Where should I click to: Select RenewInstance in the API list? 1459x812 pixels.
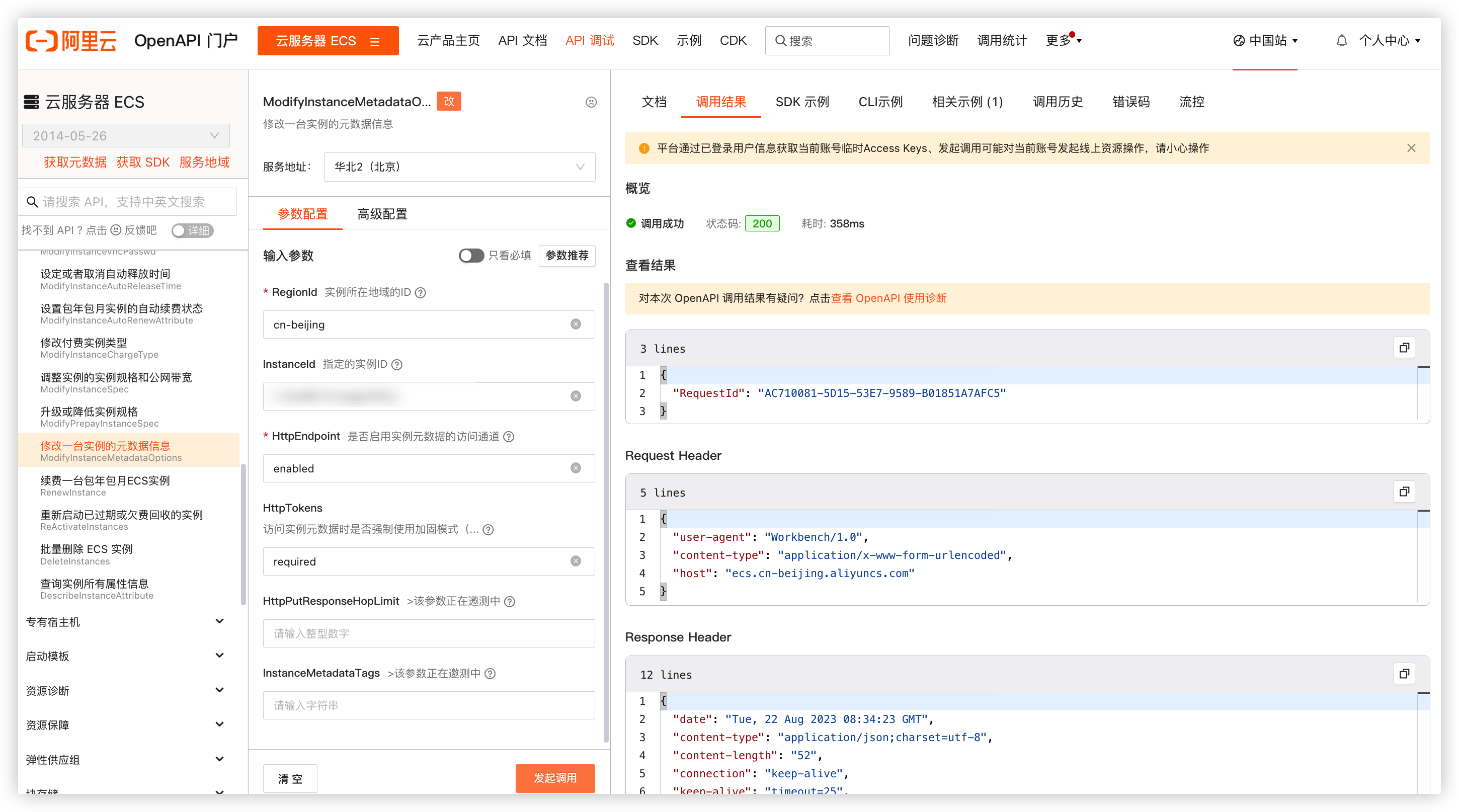[129, 486]
